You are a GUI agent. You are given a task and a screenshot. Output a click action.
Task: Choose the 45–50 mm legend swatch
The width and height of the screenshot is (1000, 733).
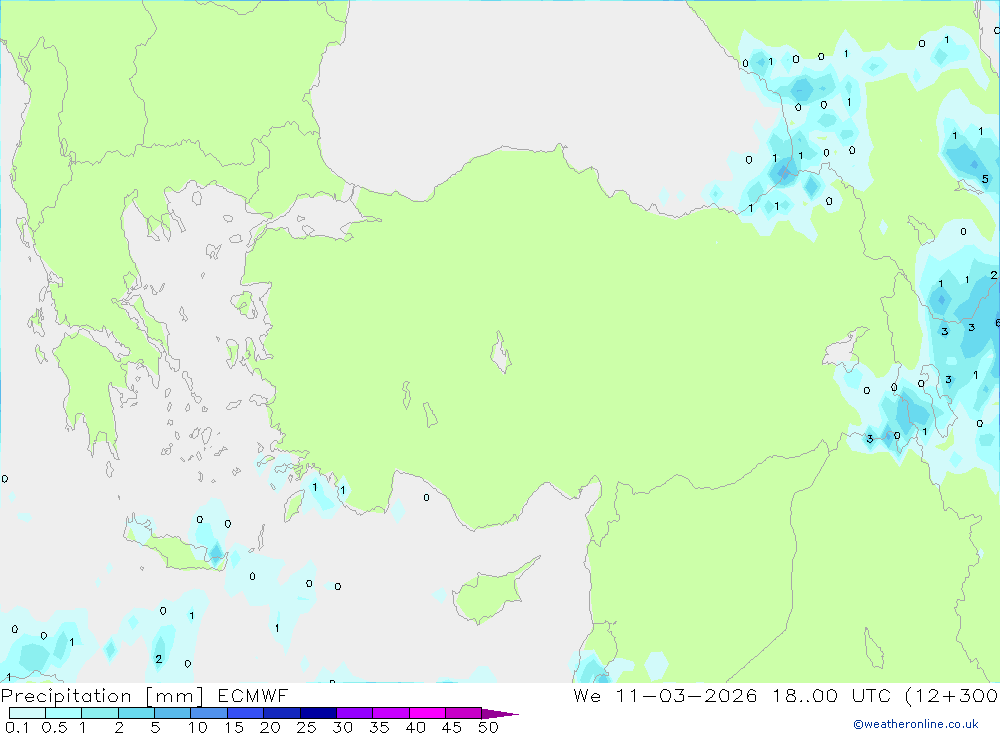[464, 713]
